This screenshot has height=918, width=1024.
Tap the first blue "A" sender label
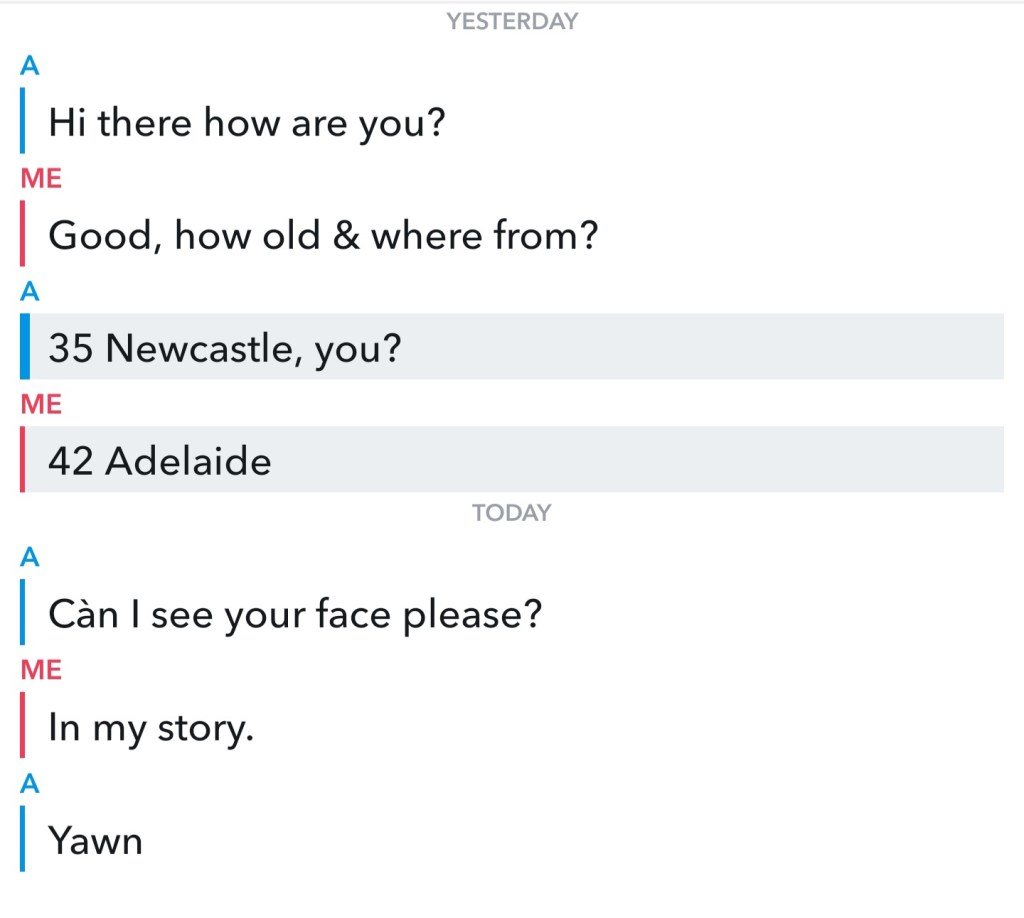pyautogui.click(x=30, y=65)
